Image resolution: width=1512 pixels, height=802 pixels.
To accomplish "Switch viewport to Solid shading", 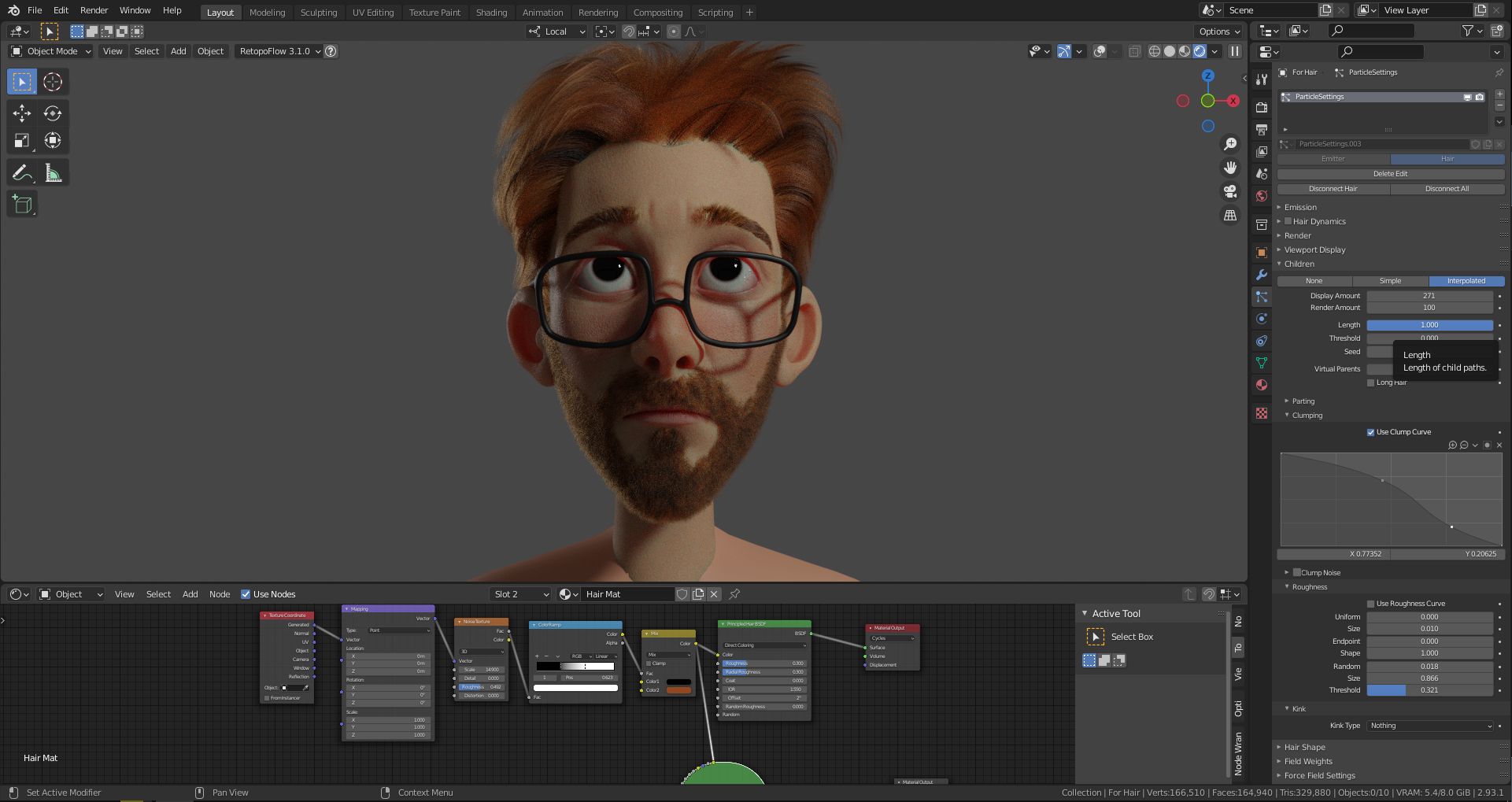I will click(1170, 51).
